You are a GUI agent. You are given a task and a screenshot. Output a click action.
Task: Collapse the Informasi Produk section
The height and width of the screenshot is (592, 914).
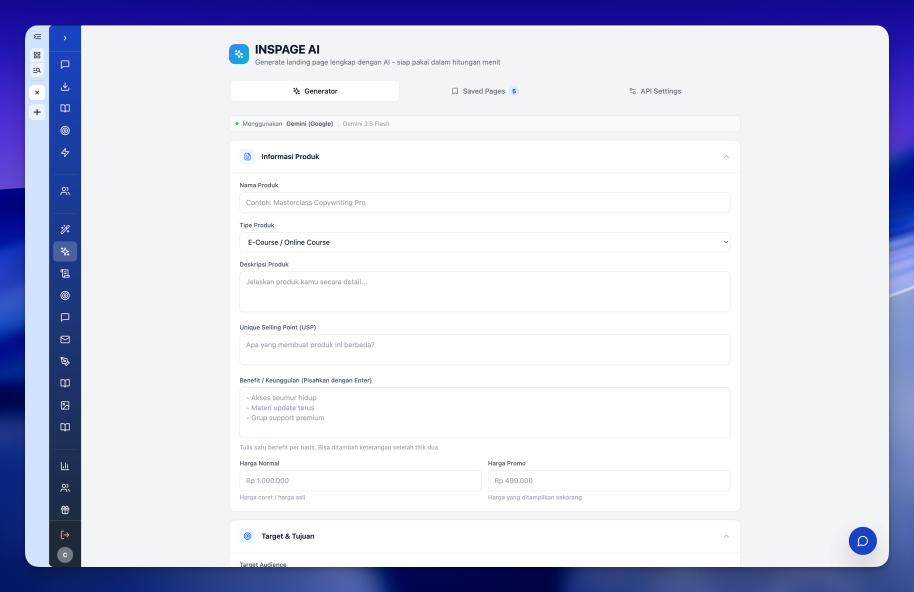pos(726,157)
